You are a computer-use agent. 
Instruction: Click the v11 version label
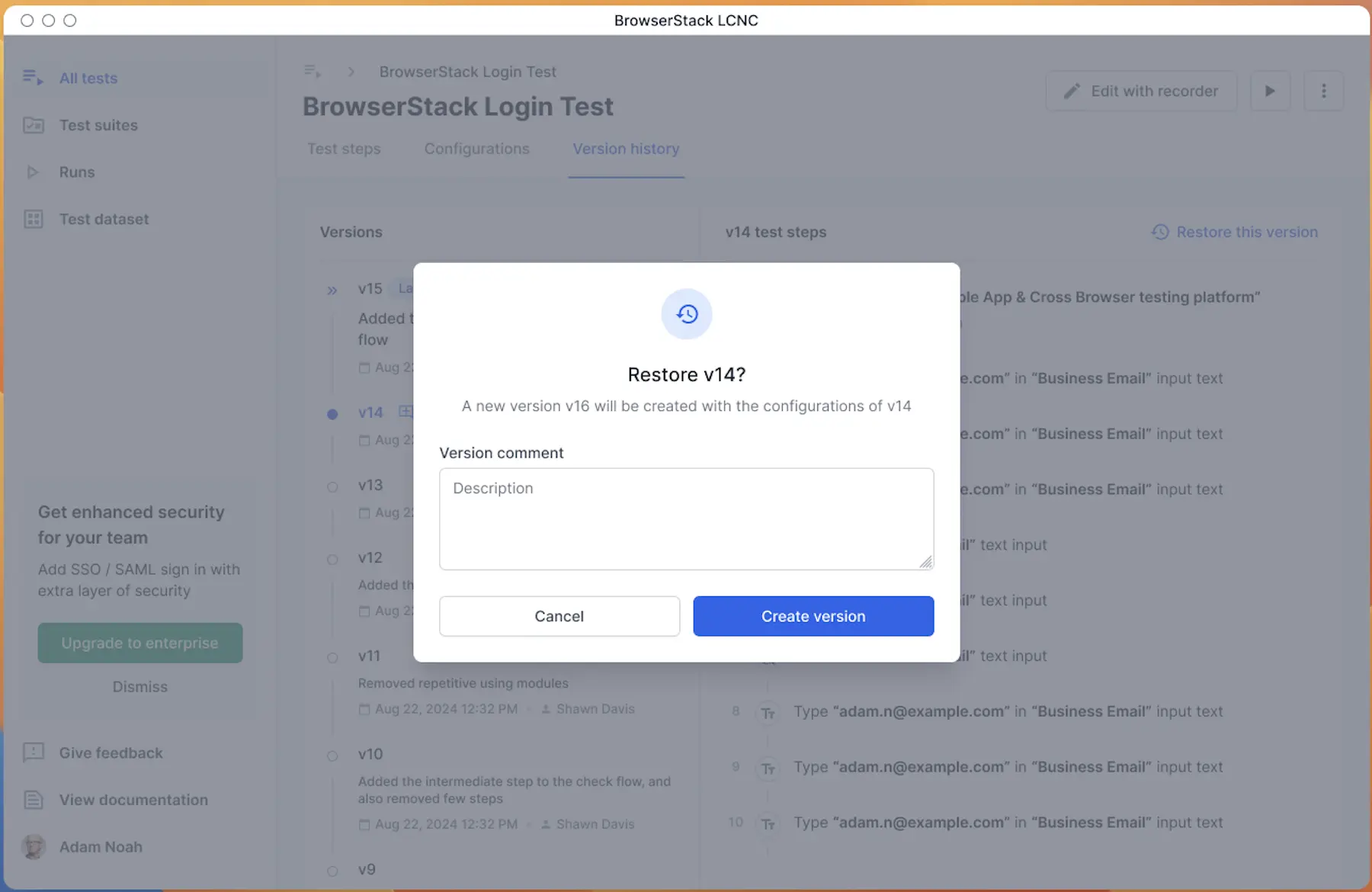point(369,656)
